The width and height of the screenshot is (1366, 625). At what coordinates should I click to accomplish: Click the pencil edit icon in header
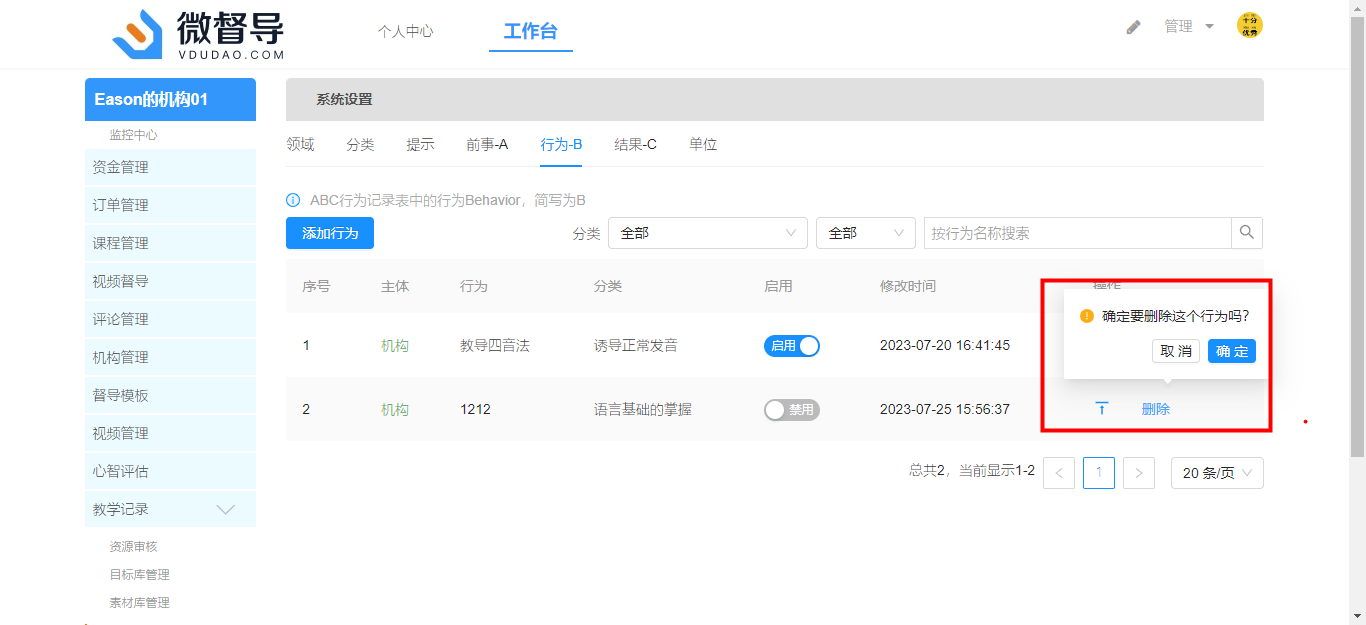pos(1133,27)
